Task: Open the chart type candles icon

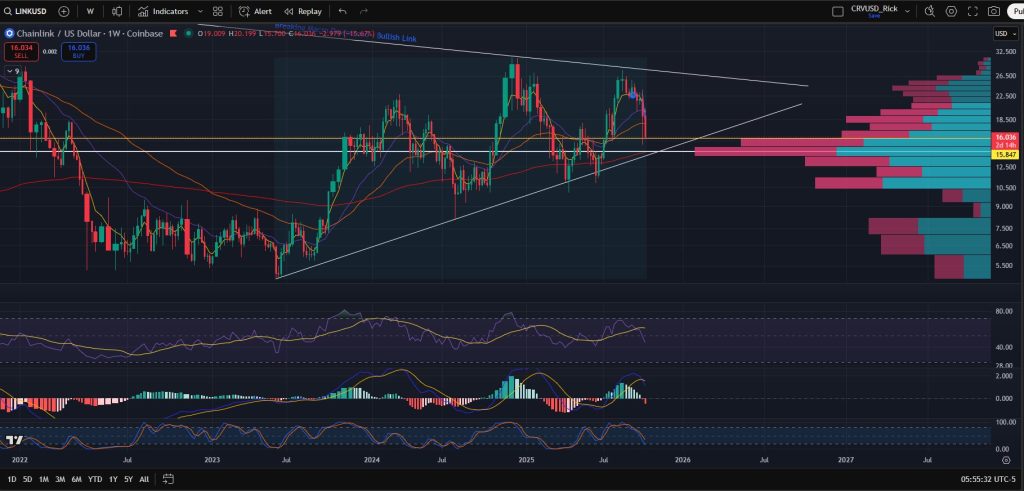Action: (x=117, y=11)
